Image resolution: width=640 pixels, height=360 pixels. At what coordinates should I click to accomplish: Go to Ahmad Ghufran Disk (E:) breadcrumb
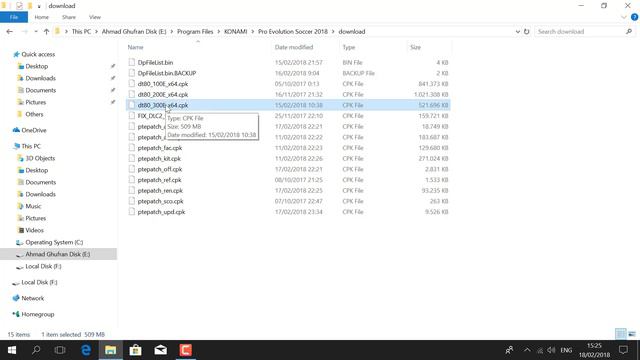[134, 31]
